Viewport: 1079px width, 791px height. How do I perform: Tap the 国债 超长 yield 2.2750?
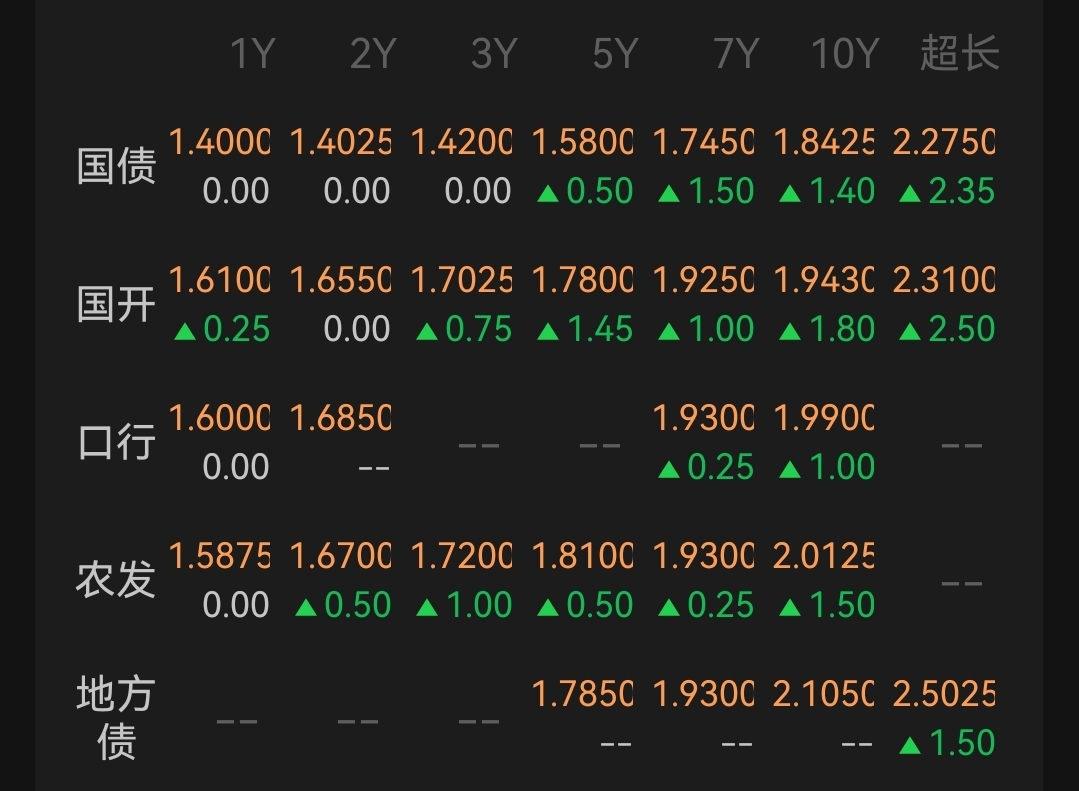944,143
